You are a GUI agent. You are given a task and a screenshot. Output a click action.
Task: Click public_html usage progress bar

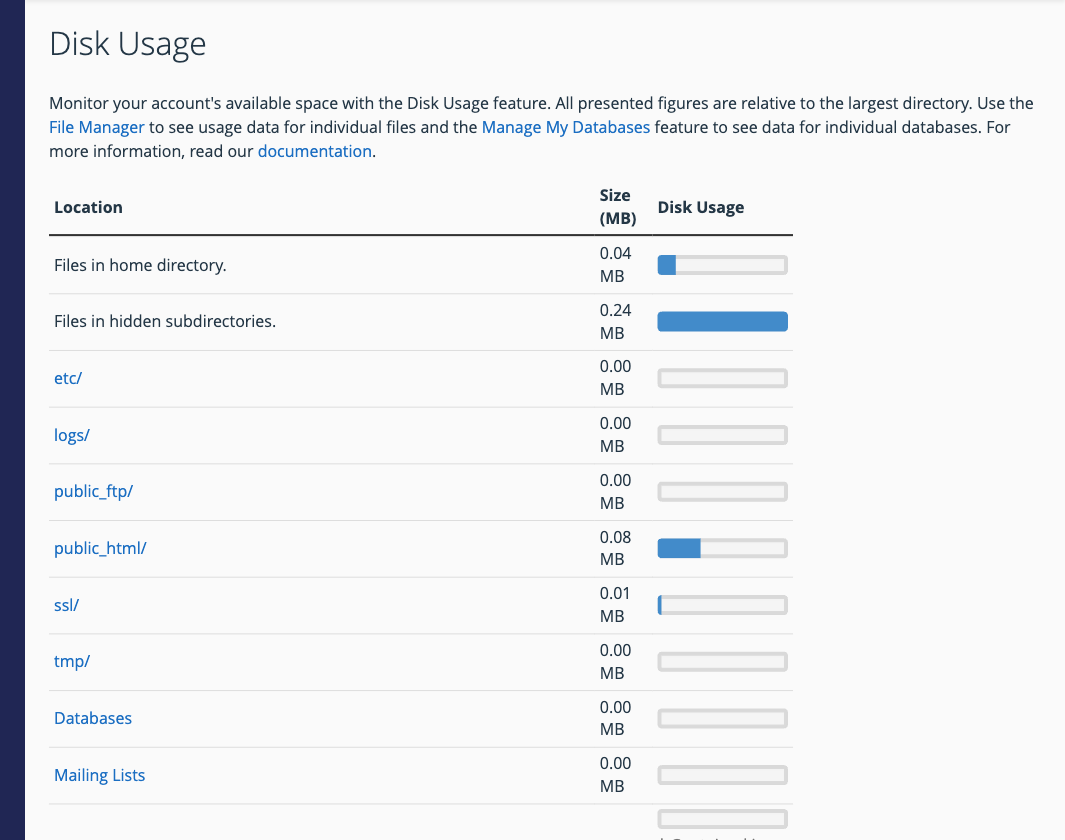point(723,549)
